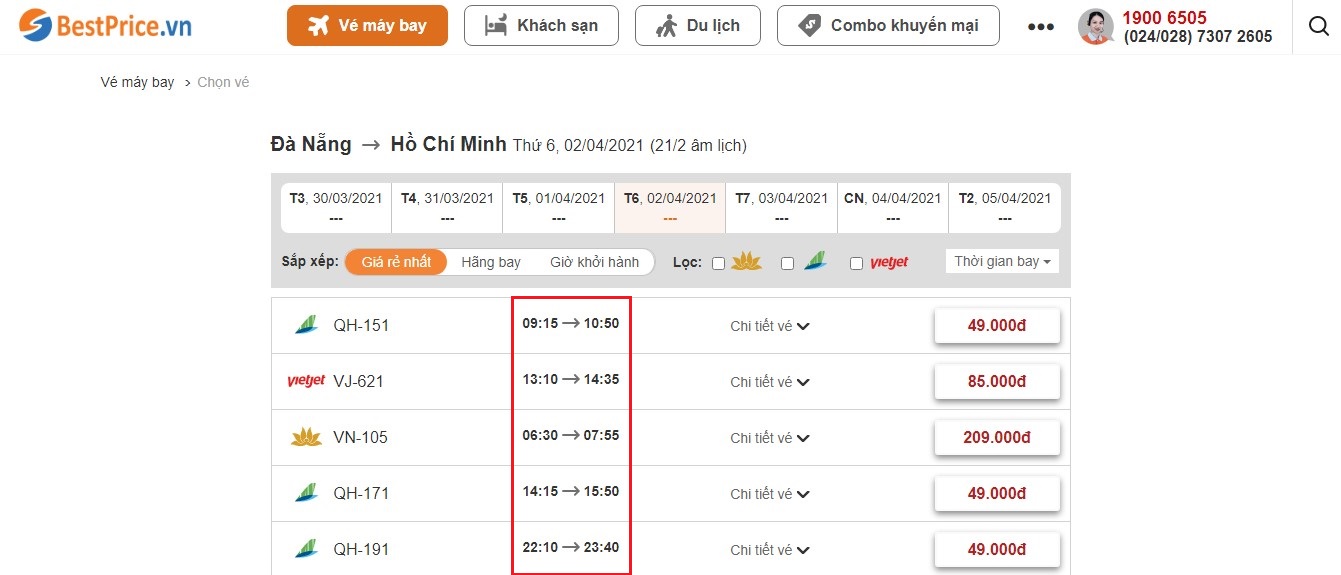Viewport: 1341px width, 575px height.
Task: Click the Bamboo Airways icon in the filter row
Action: pos(814,262)
